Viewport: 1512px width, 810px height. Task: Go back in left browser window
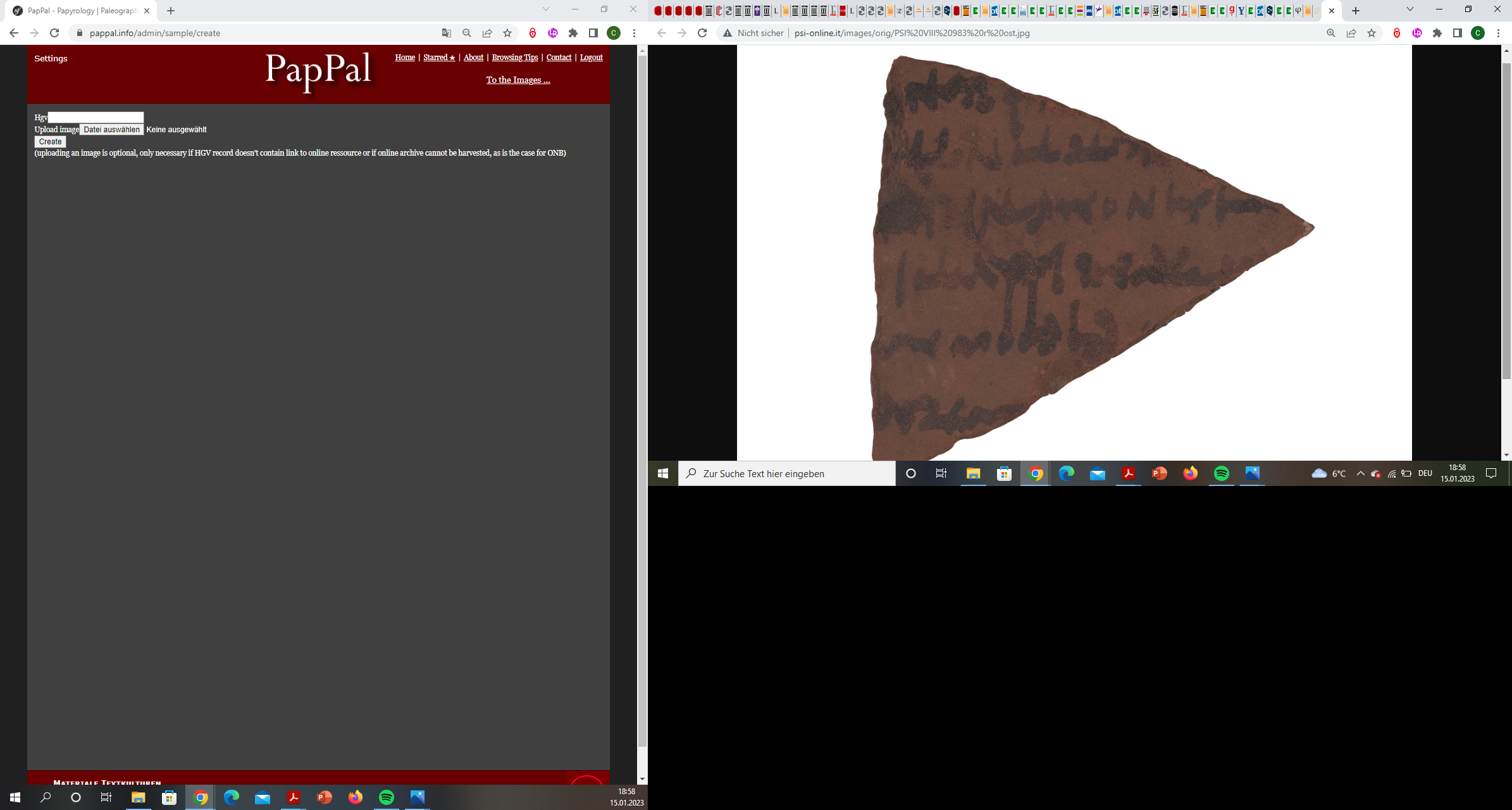14,33
